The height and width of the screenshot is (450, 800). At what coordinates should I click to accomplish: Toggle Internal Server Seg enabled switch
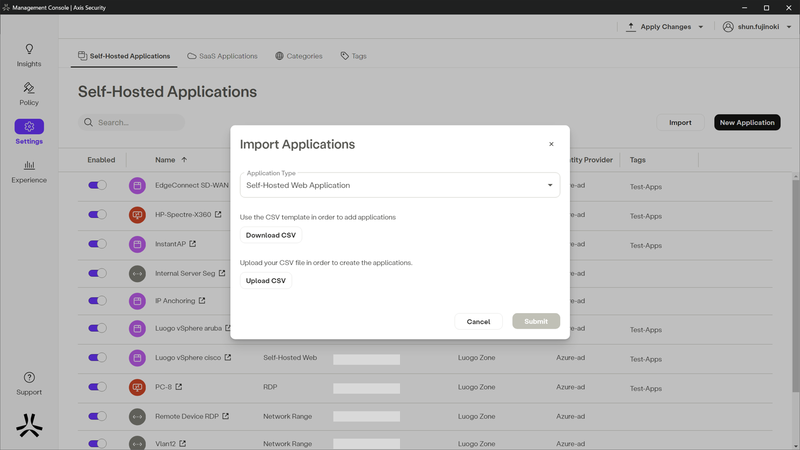[x=97, y=273]
